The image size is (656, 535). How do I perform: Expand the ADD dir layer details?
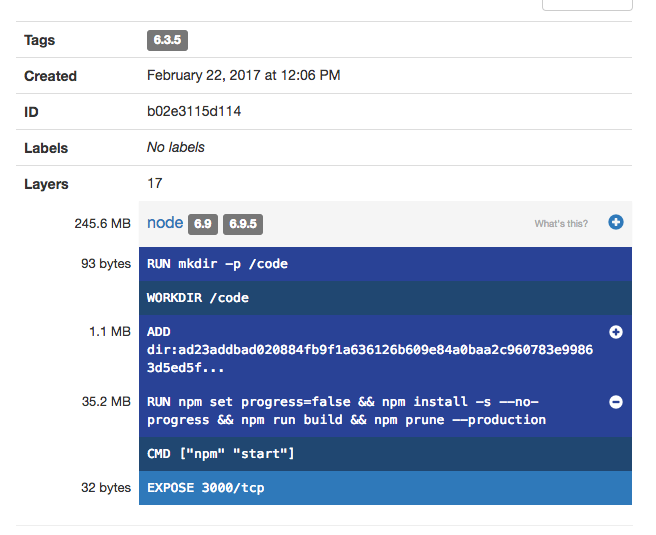point(615,332)
